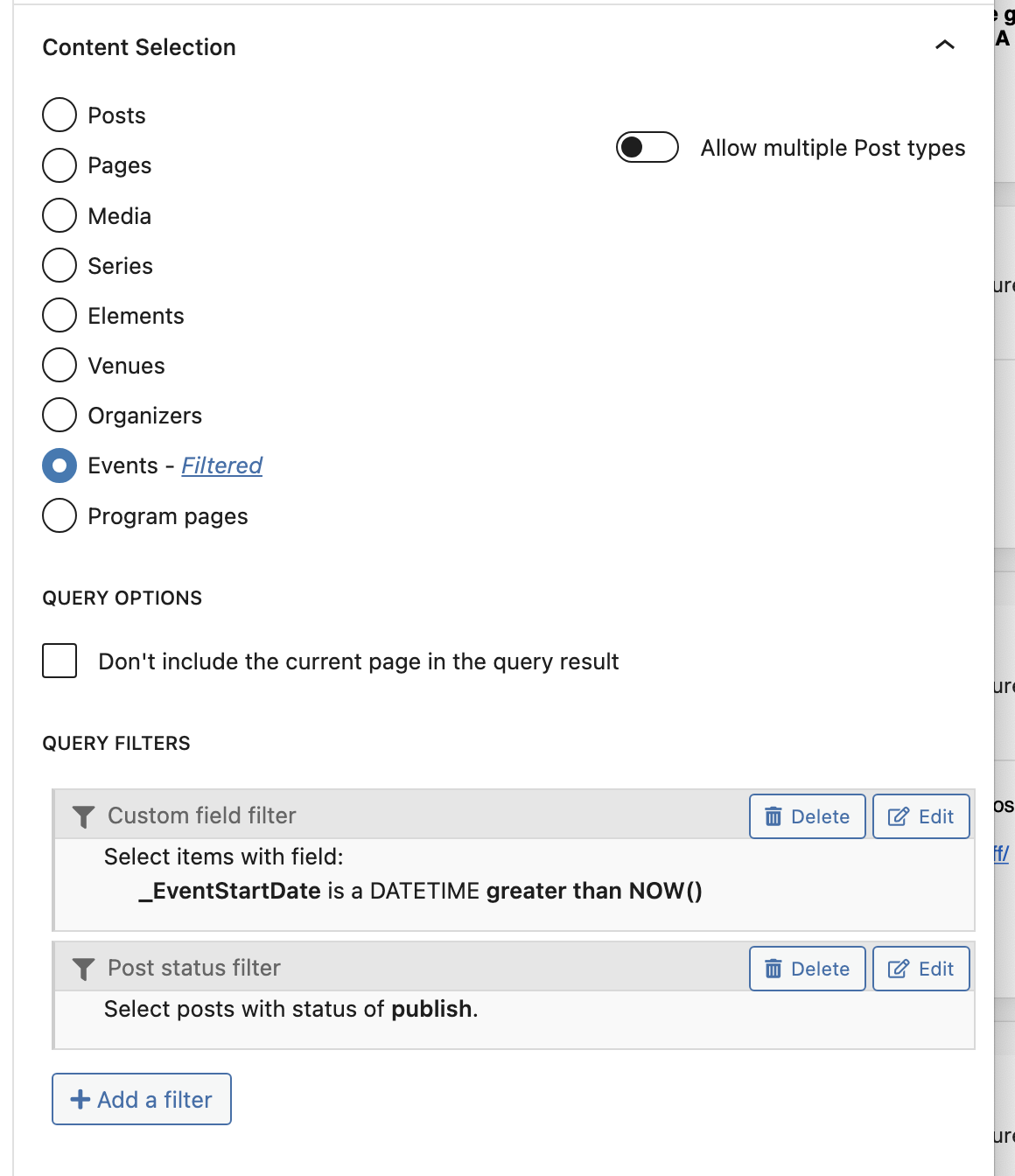Edit the Custom field filter
Screen dimensions: 1015x1176
(921, 816)
